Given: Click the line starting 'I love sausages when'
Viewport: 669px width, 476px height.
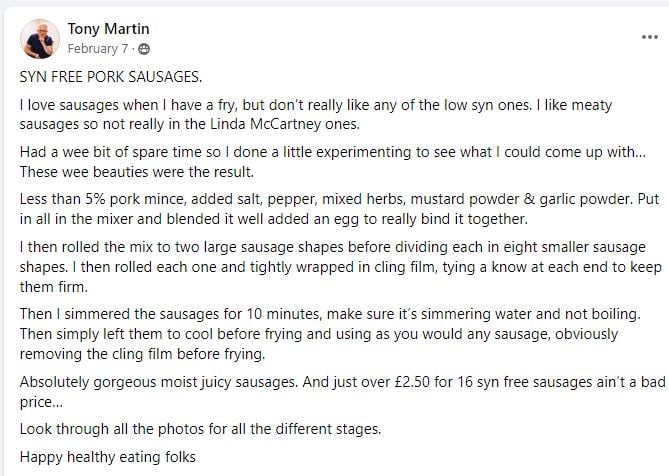Looking at the screenshot, I should point(316,105).
